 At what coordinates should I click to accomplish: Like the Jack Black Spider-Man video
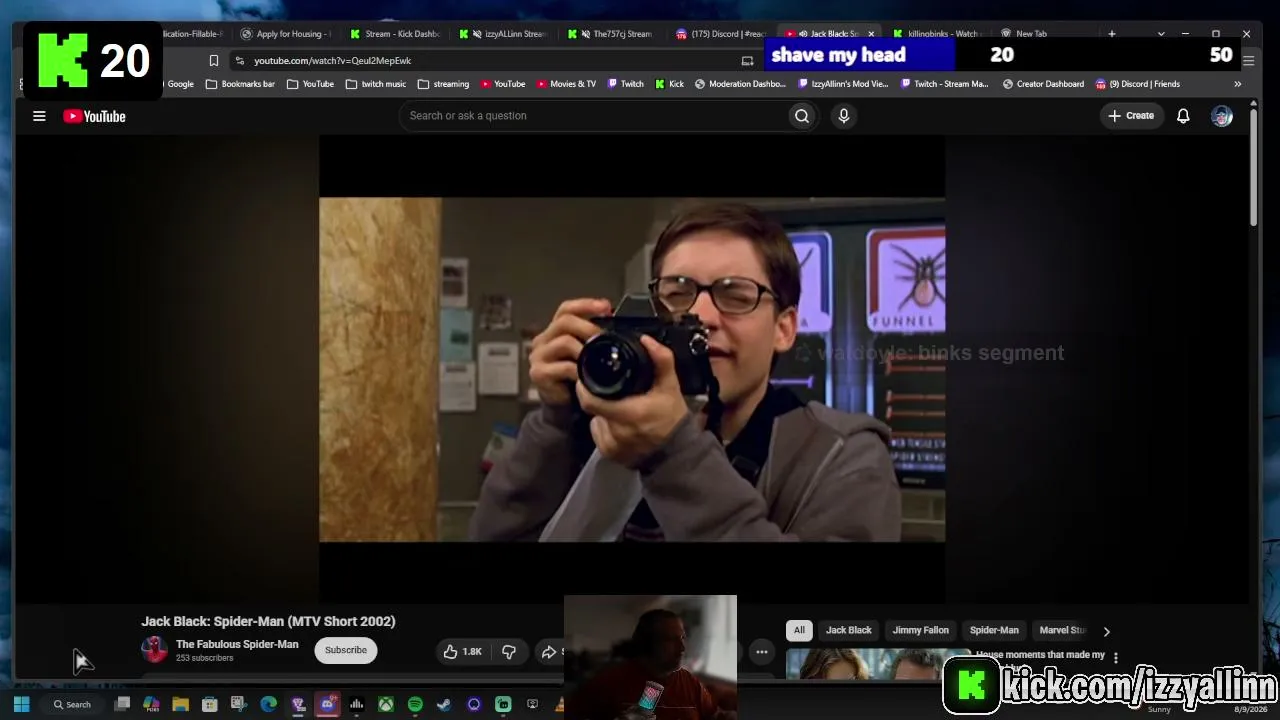[462, 652]
